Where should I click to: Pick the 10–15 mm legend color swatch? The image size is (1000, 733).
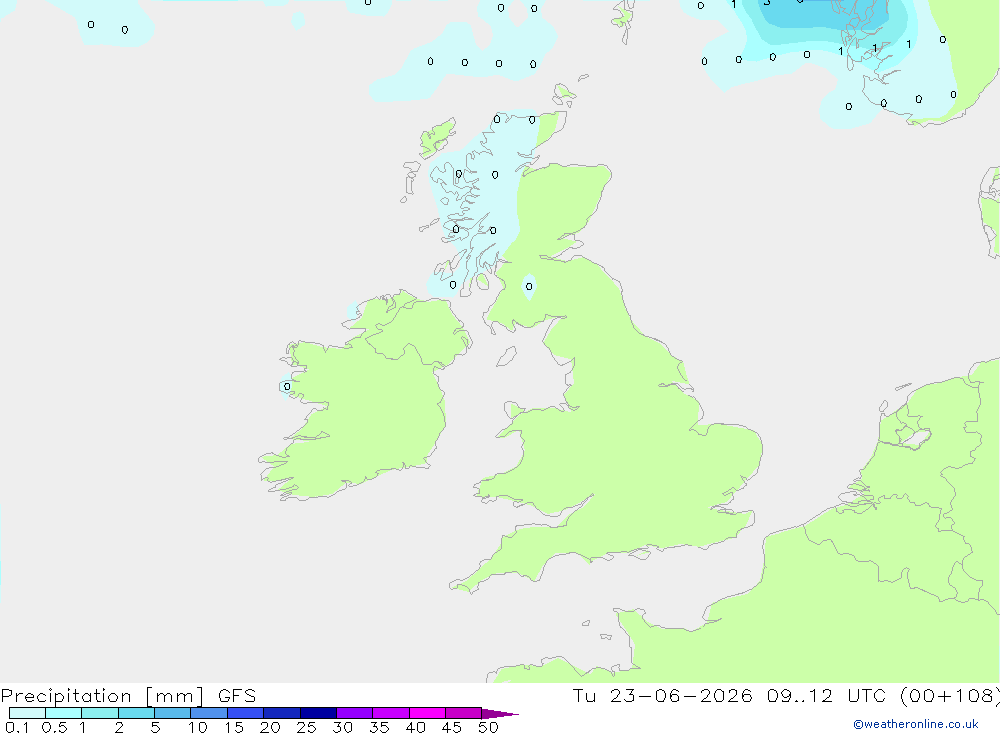point(209,713)
